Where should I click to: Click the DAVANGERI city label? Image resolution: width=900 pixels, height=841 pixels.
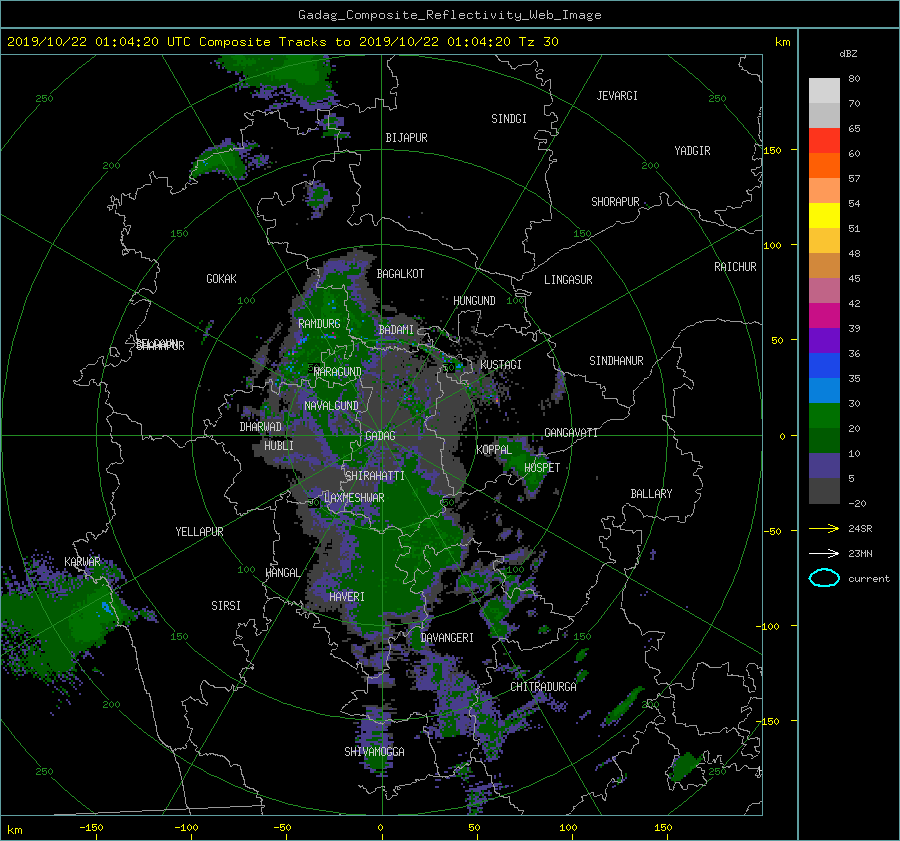click(x=447, y=638)
